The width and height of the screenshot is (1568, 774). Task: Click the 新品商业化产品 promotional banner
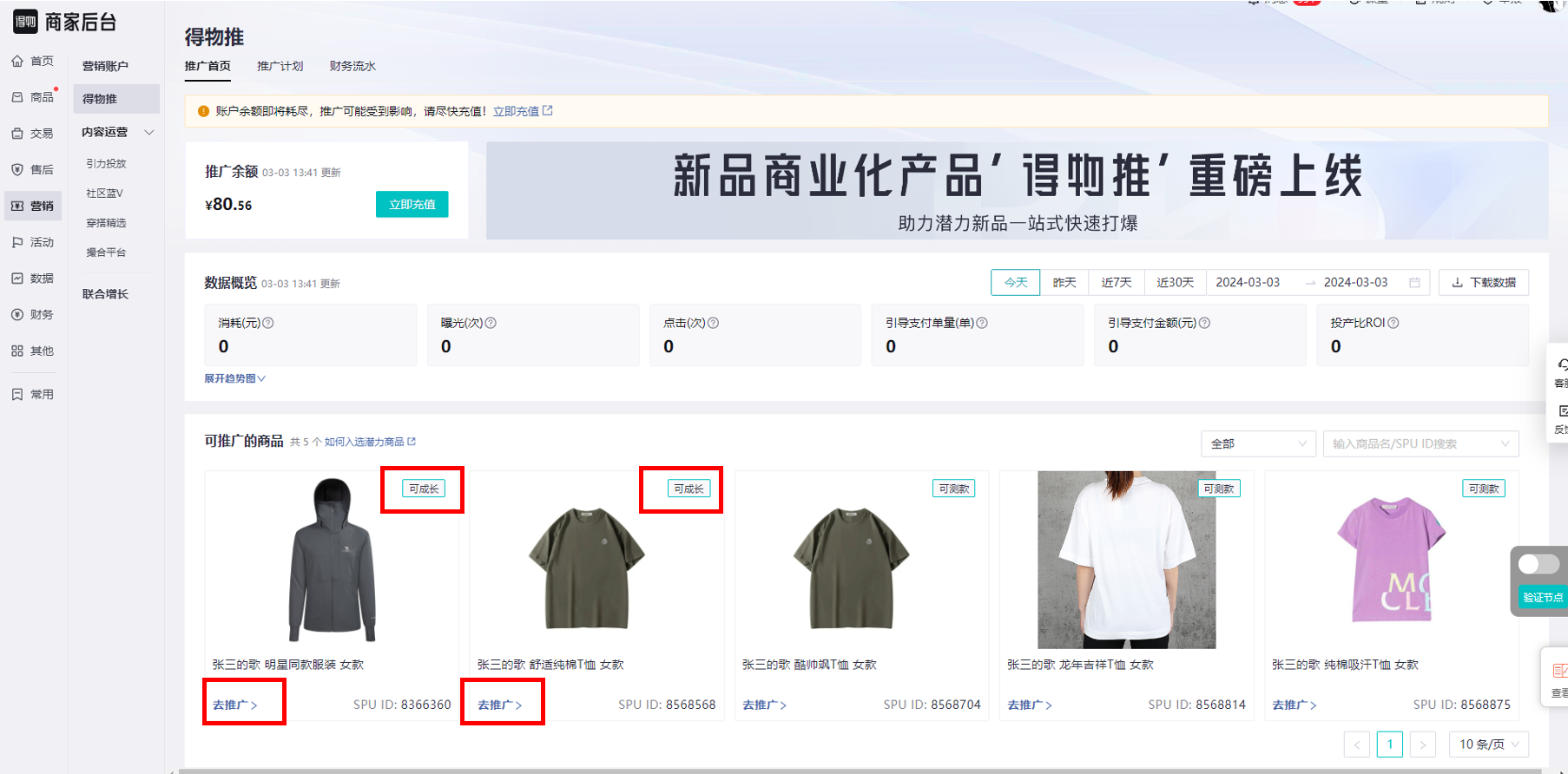point(1017,191)
